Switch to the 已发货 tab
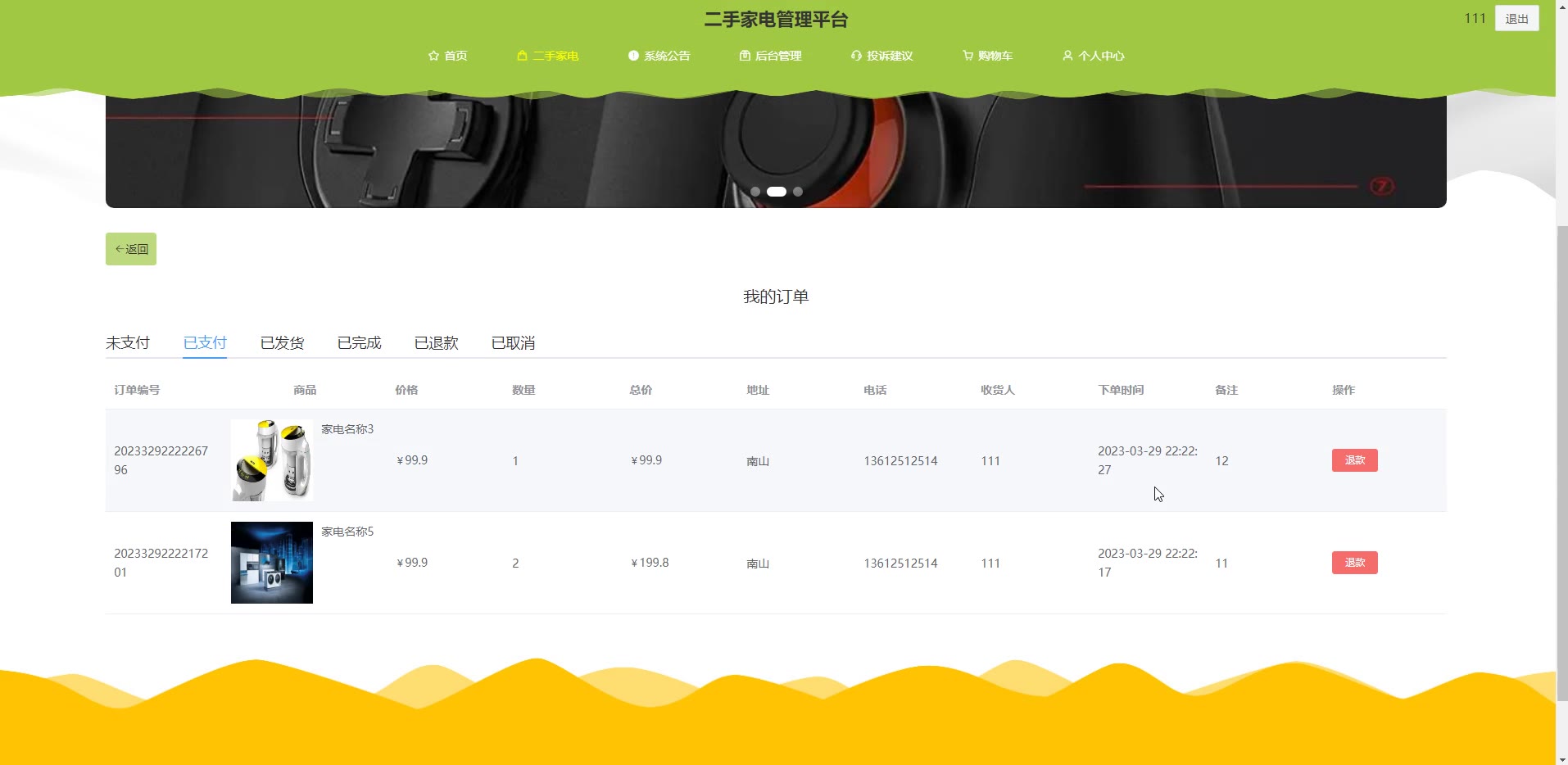This screenshot has height=765, width=1568. 282,342
